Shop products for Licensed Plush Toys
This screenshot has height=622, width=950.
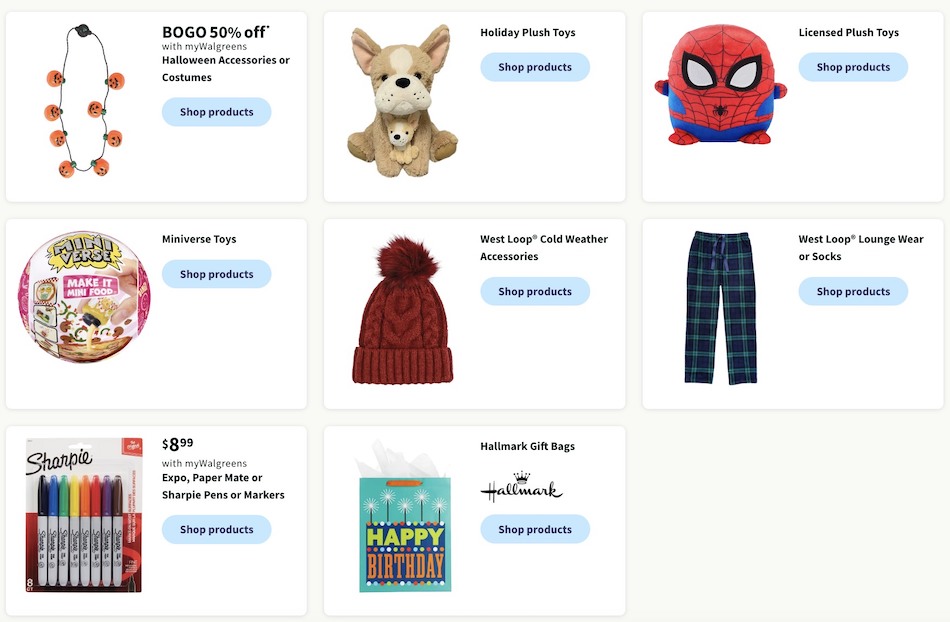(x=852, y=67)
